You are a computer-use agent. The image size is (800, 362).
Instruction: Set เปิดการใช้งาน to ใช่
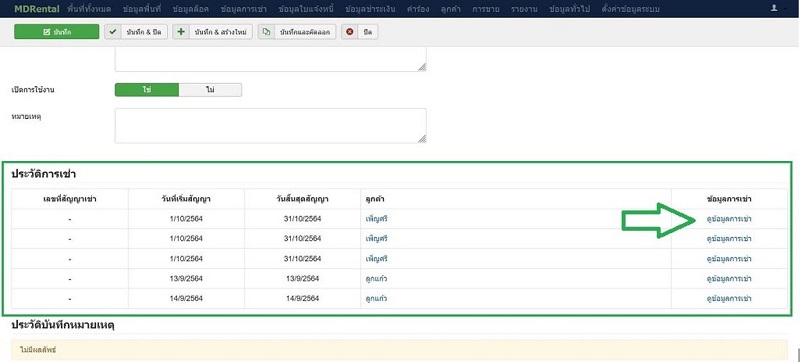(x=147, y=90)
